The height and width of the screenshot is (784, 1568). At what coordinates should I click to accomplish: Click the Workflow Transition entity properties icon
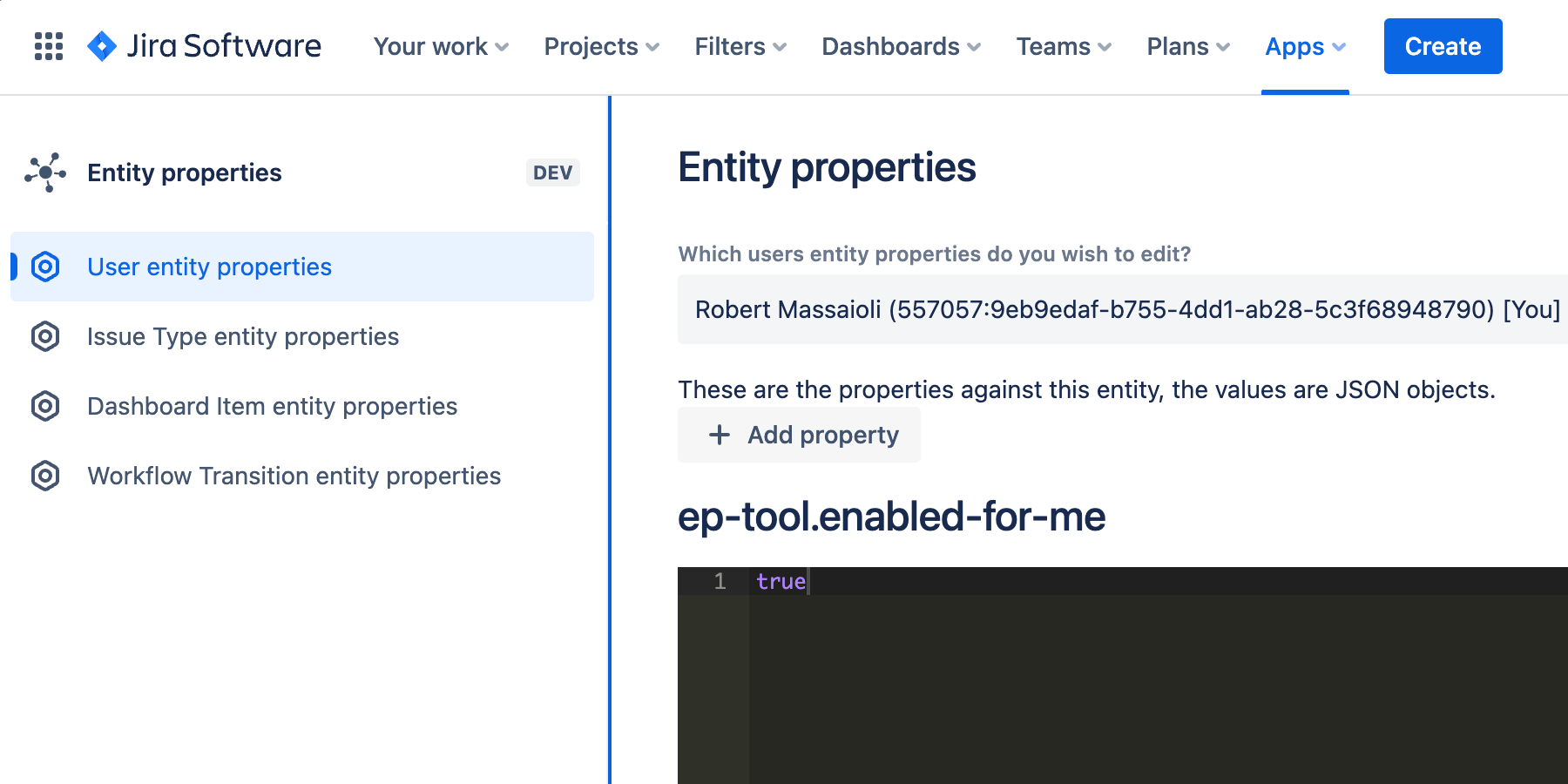pos(45,476)
